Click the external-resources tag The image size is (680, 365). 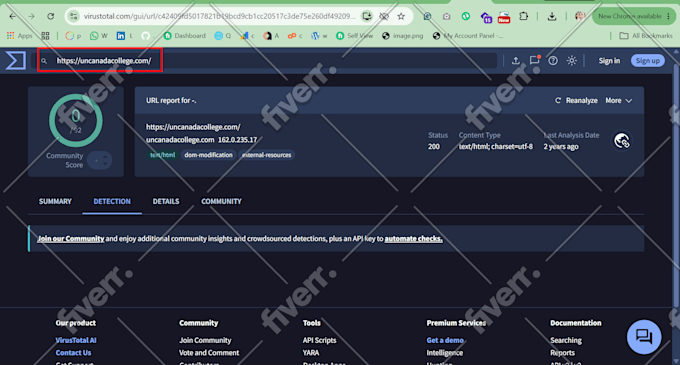coord(266,155)
